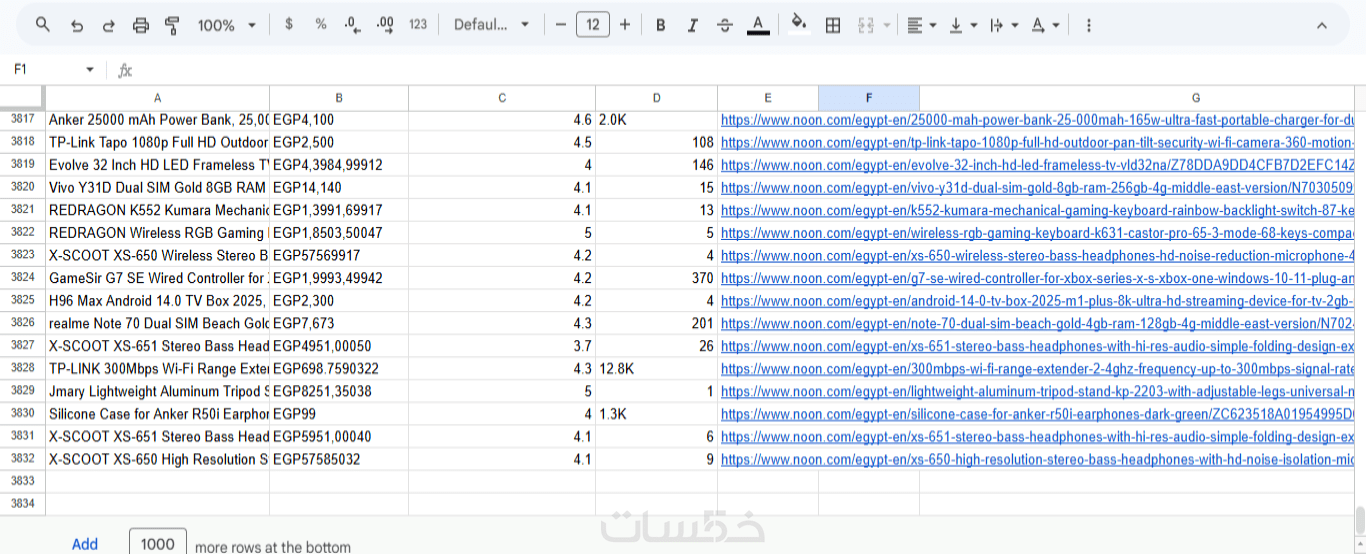The width and height of the screenshot is (1366, 554).
Task: Open the zoom 100% dropdown
Action: click(x=226, y=25)
